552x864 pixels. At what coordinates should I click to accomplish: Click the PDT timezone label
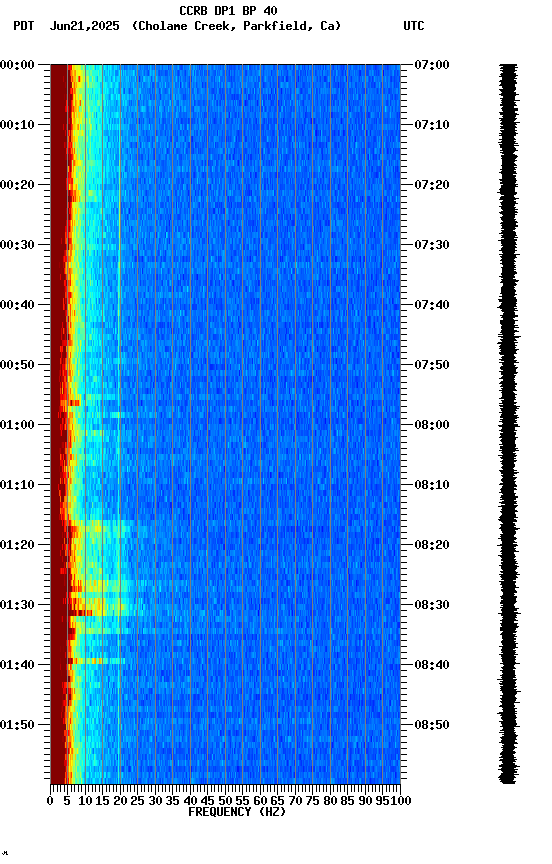(x=24, y=26)
